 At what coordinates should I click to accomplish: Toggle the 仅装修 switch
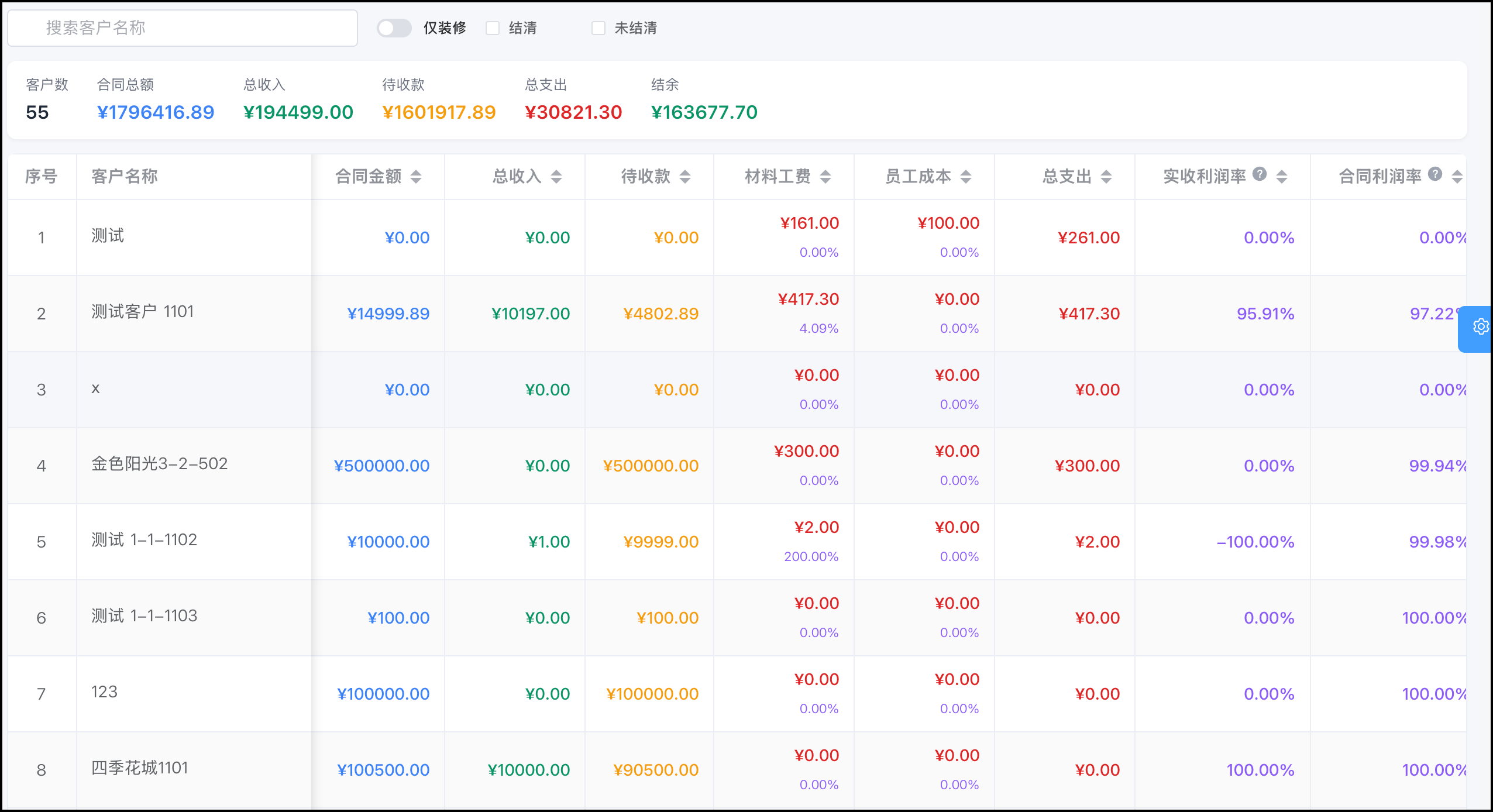[x=394, y=28]
